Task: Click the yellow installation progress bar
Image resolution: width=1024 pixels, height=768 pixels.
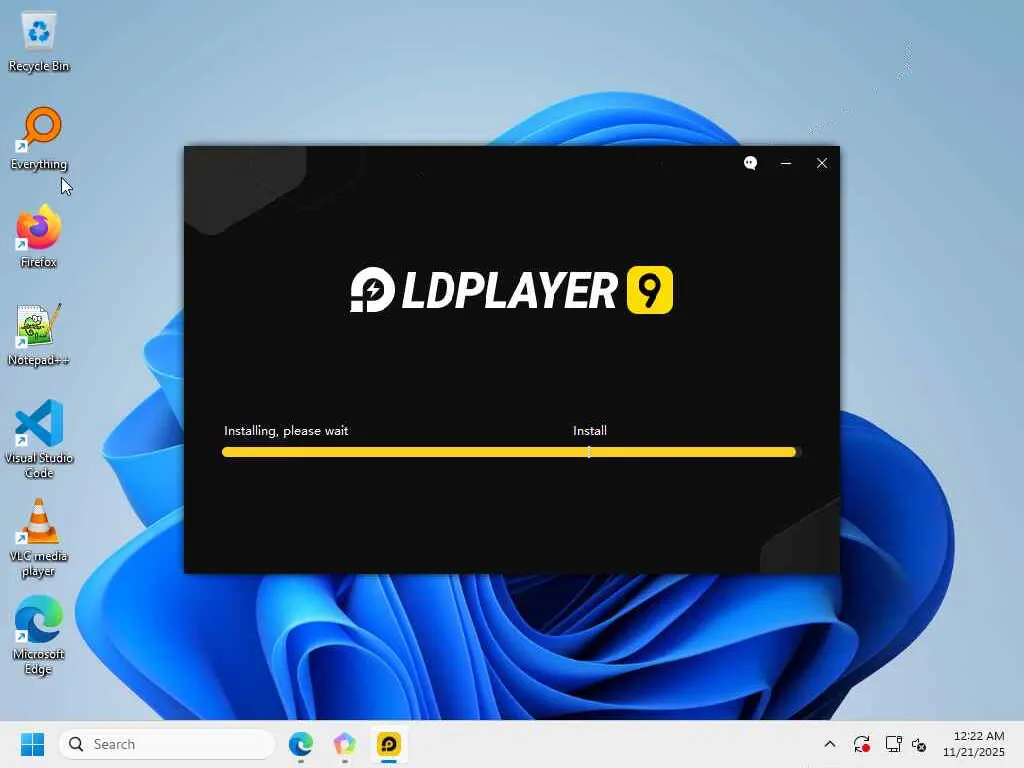Action: [x=511, y=452]
